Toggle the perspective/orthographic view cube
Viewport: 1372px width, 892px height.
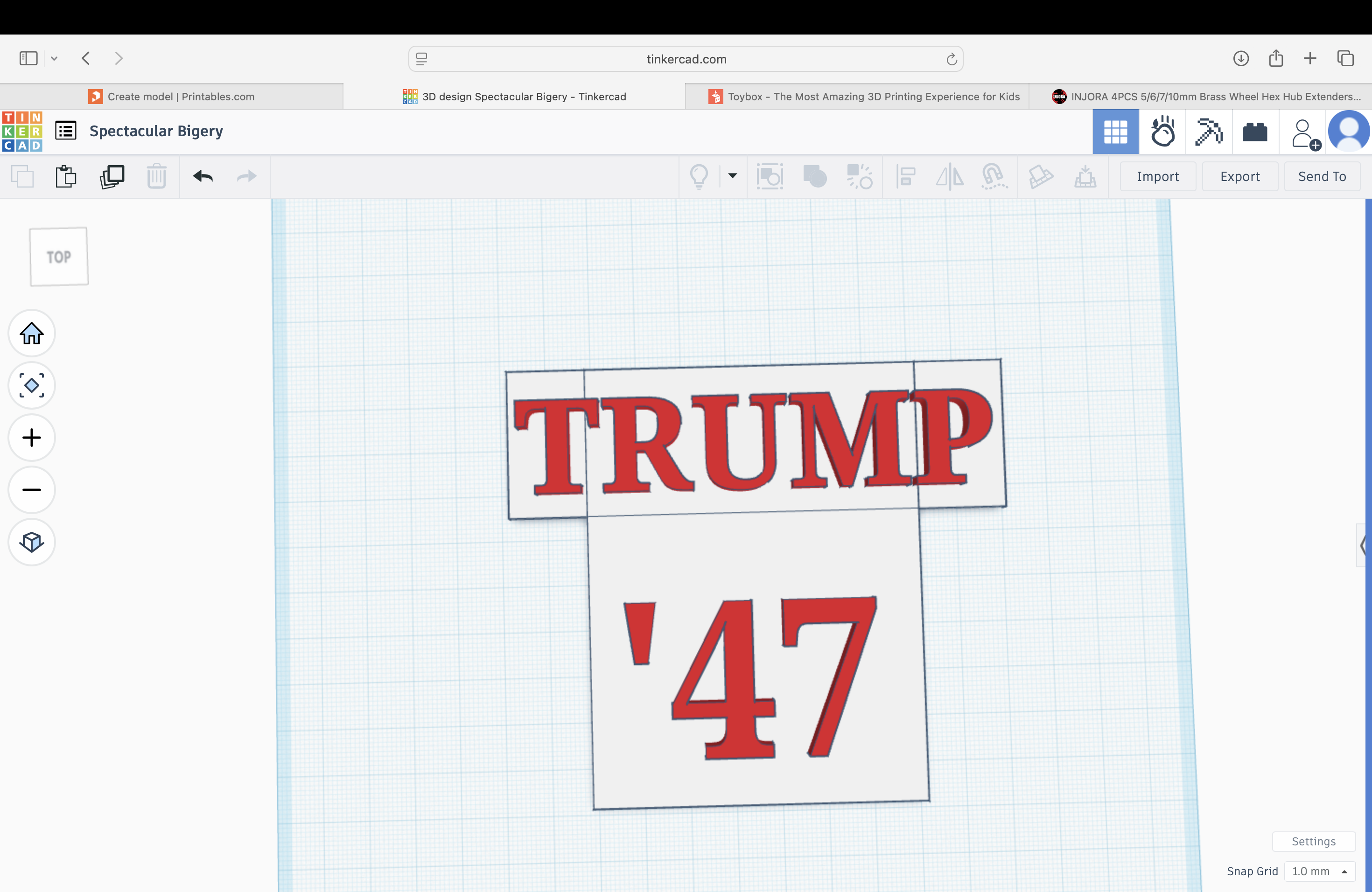point(32,542)
